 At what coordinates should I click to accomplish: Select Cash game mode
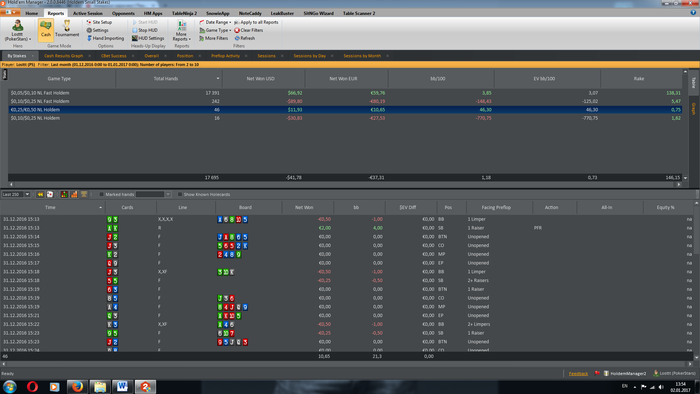[x=46, y=30]
